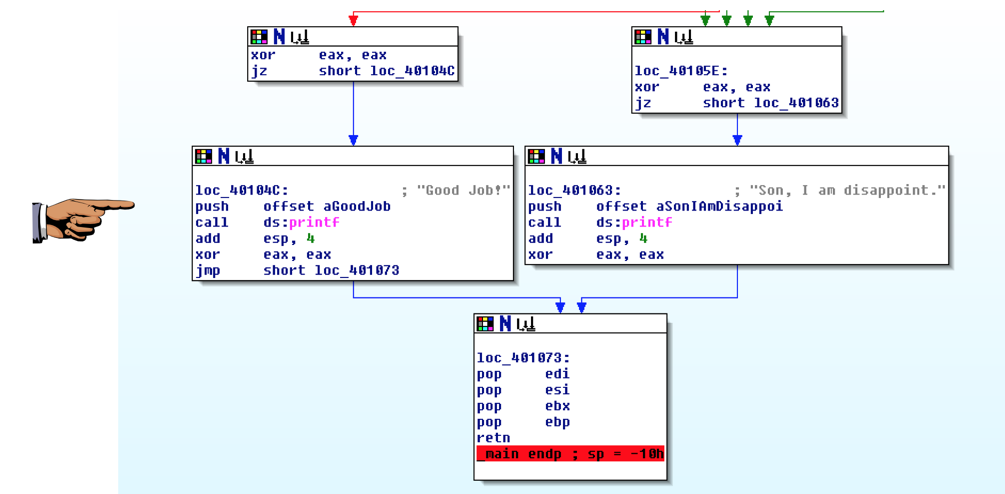Click the color palette icon on the loc_401063 node
The width and height of the screenshot is (1005, 494).
536,156
